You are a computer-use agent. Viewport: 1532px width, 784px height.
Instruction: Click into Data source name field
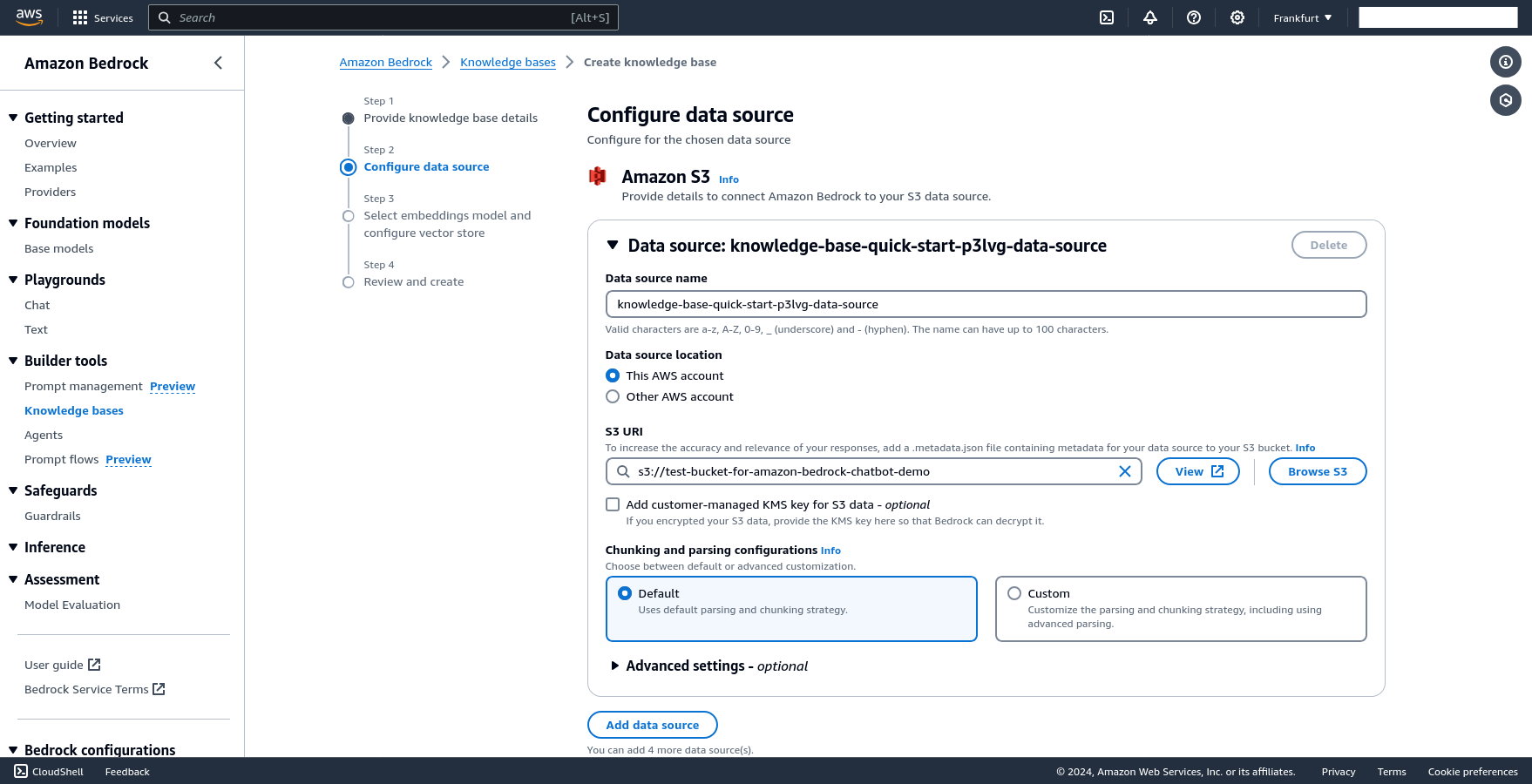coord(986,304)
